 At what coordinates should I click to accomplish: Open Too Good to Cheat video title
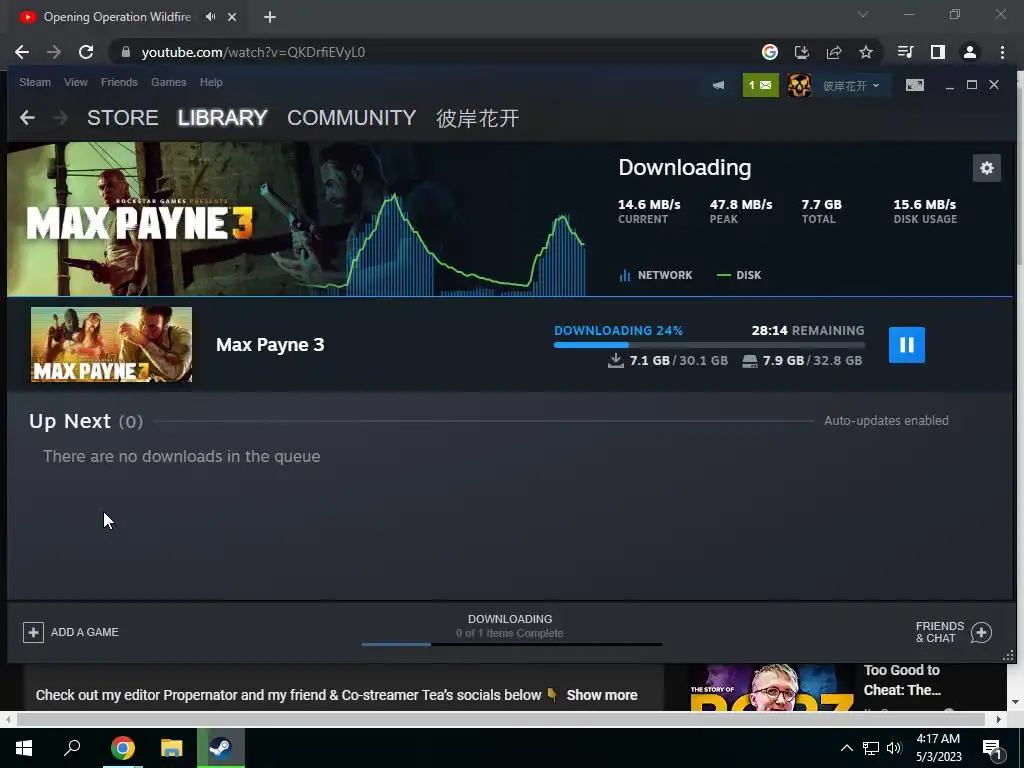(902, 680)
